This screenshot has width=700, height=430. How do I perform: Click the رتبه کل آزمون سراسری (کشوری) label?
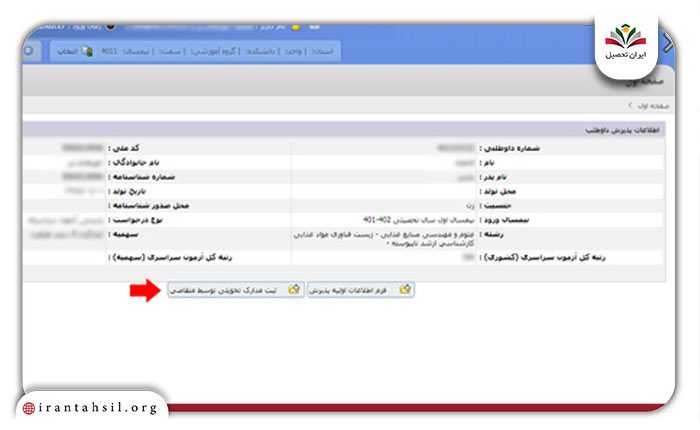(x=542, y=258)
